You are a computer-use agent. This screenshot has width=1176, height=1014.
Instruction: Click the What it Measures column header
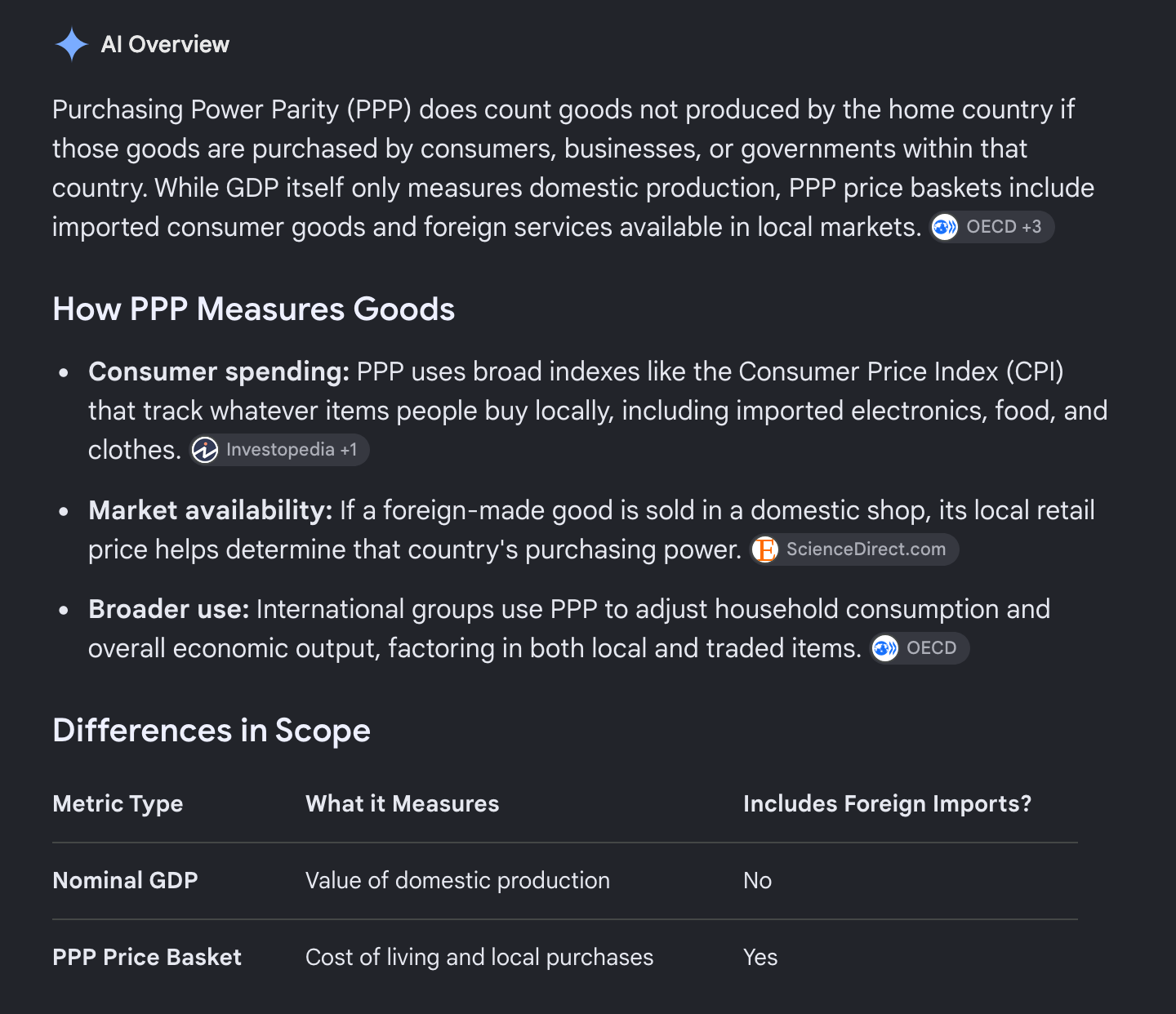(402, 804)
